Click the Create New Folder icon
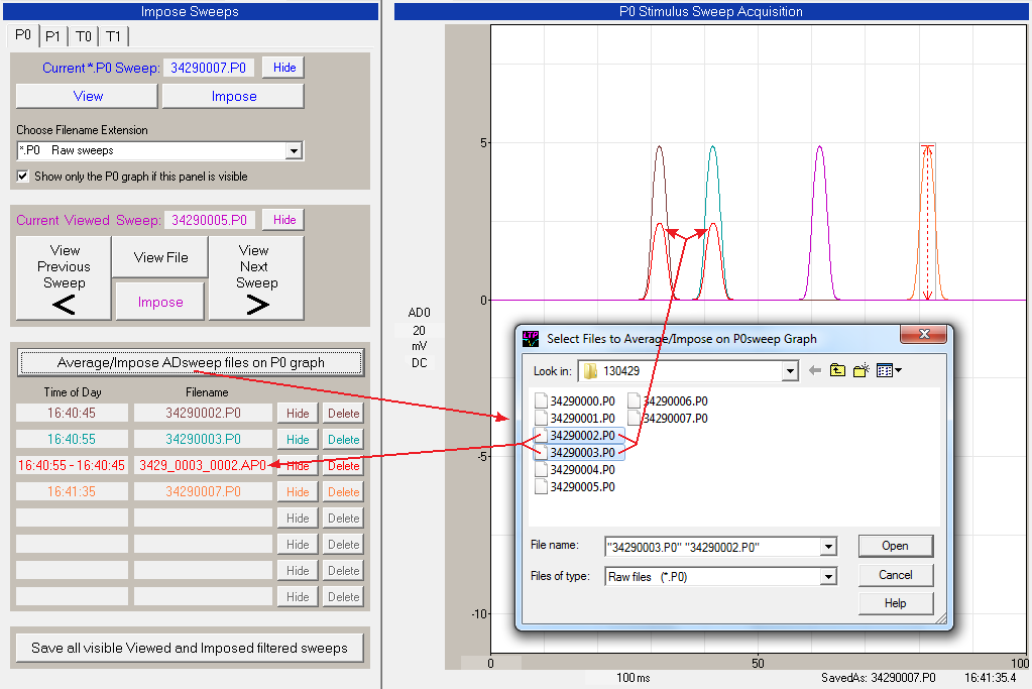Screen dimensions: 1032x689 click(x=860, y=371)
